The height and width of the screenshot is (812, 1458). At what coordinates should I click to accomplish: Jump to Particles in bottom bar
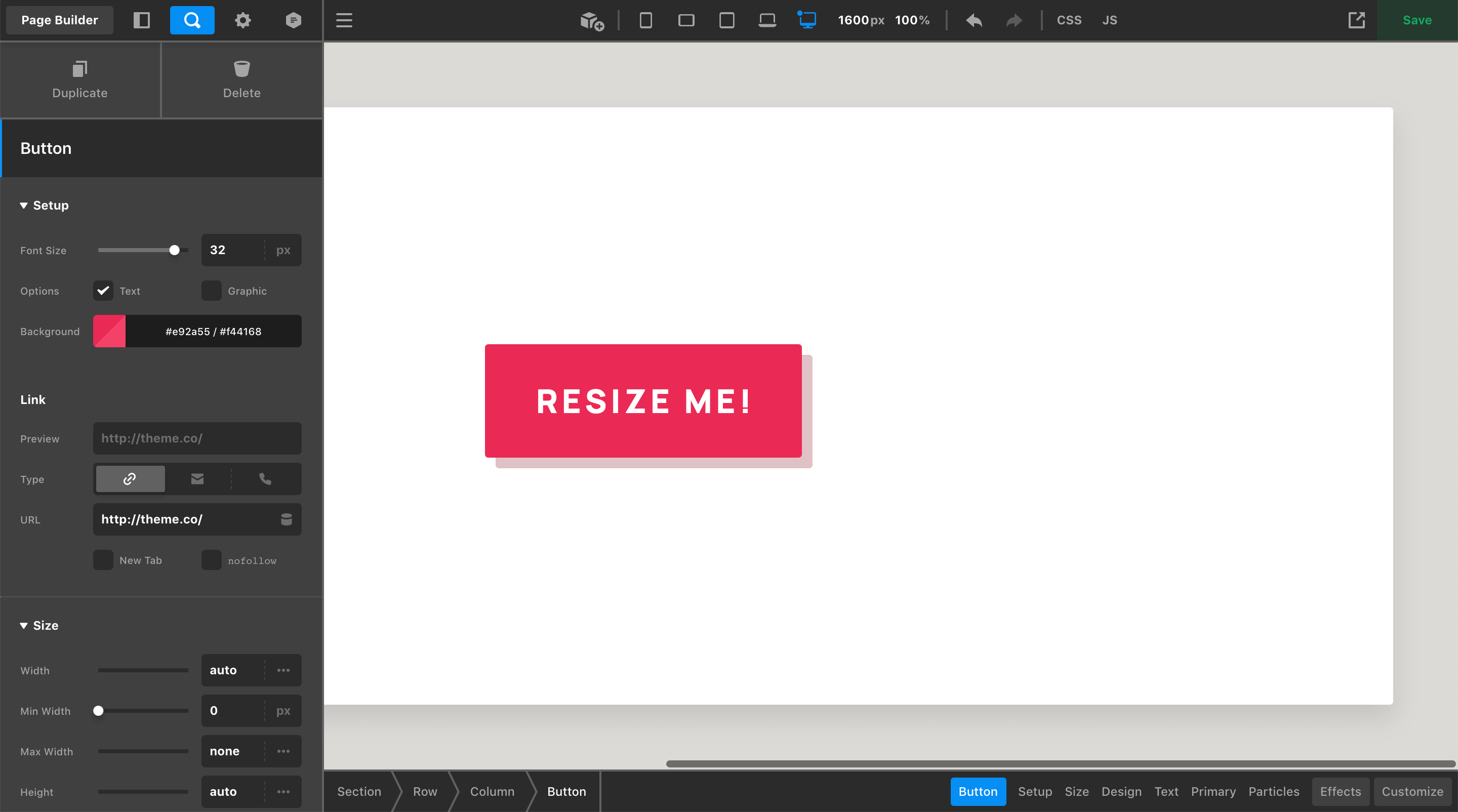[x=1274, y=792]
